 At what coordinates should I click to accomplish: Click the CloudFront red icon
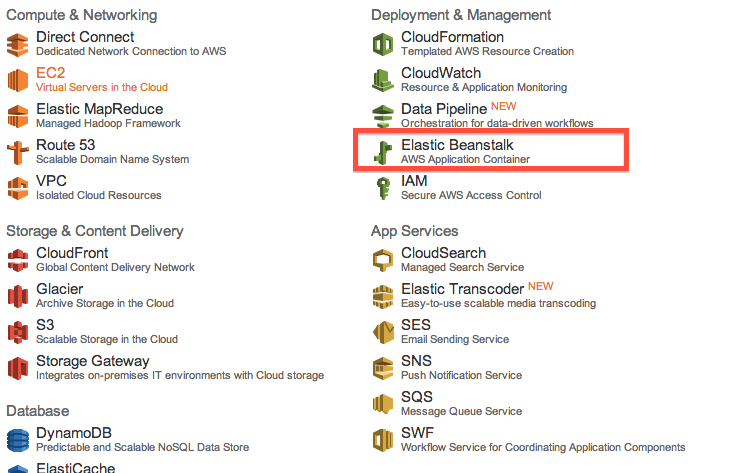coord(18,260)
